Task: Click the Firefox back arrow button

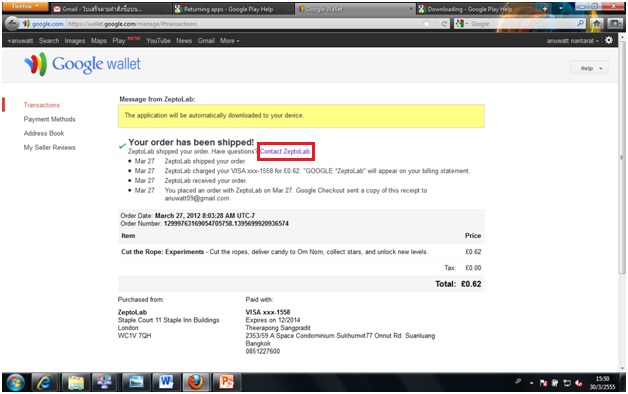Action: point(12,24)
